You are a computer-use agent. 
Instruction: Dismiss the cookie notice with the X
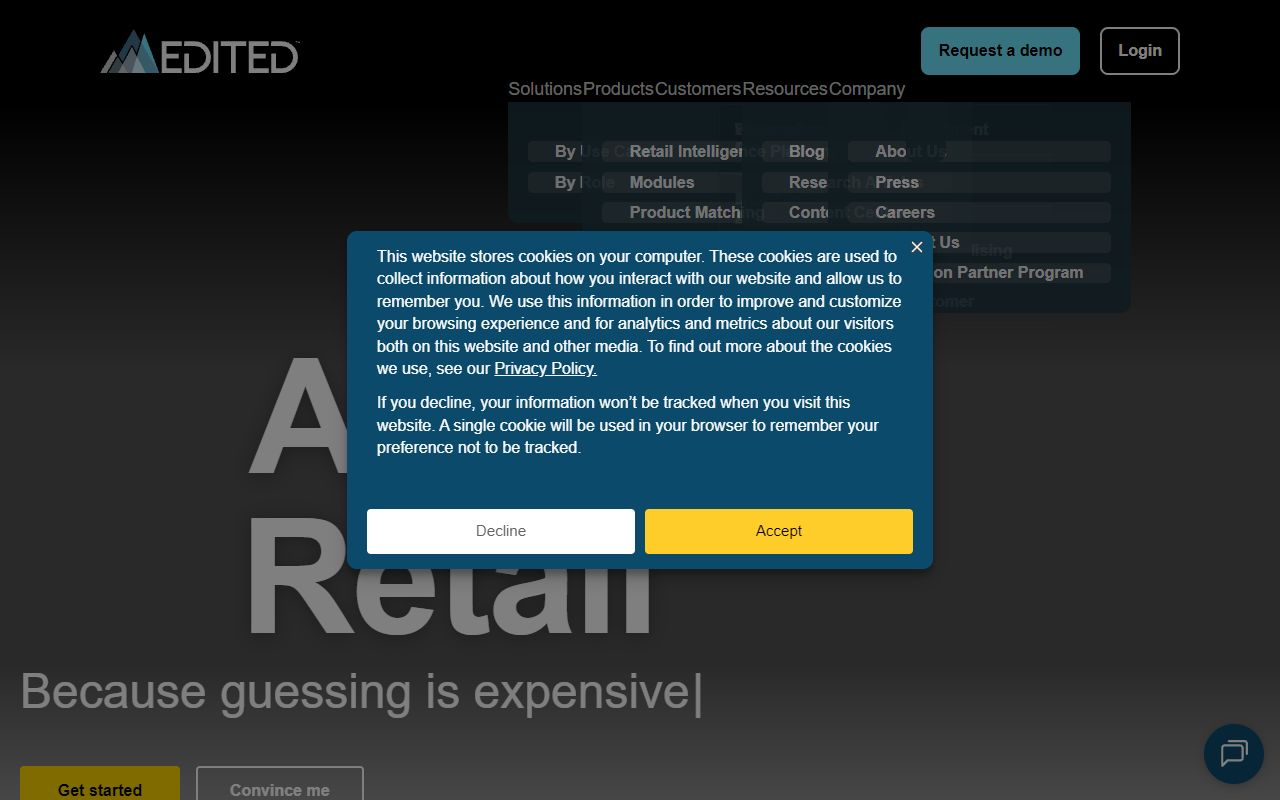(916, 247)
